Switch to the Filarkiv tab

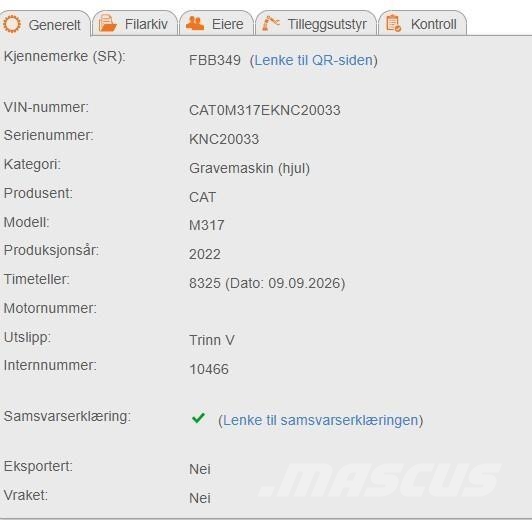pyautogui.click(x=135, y=24)
